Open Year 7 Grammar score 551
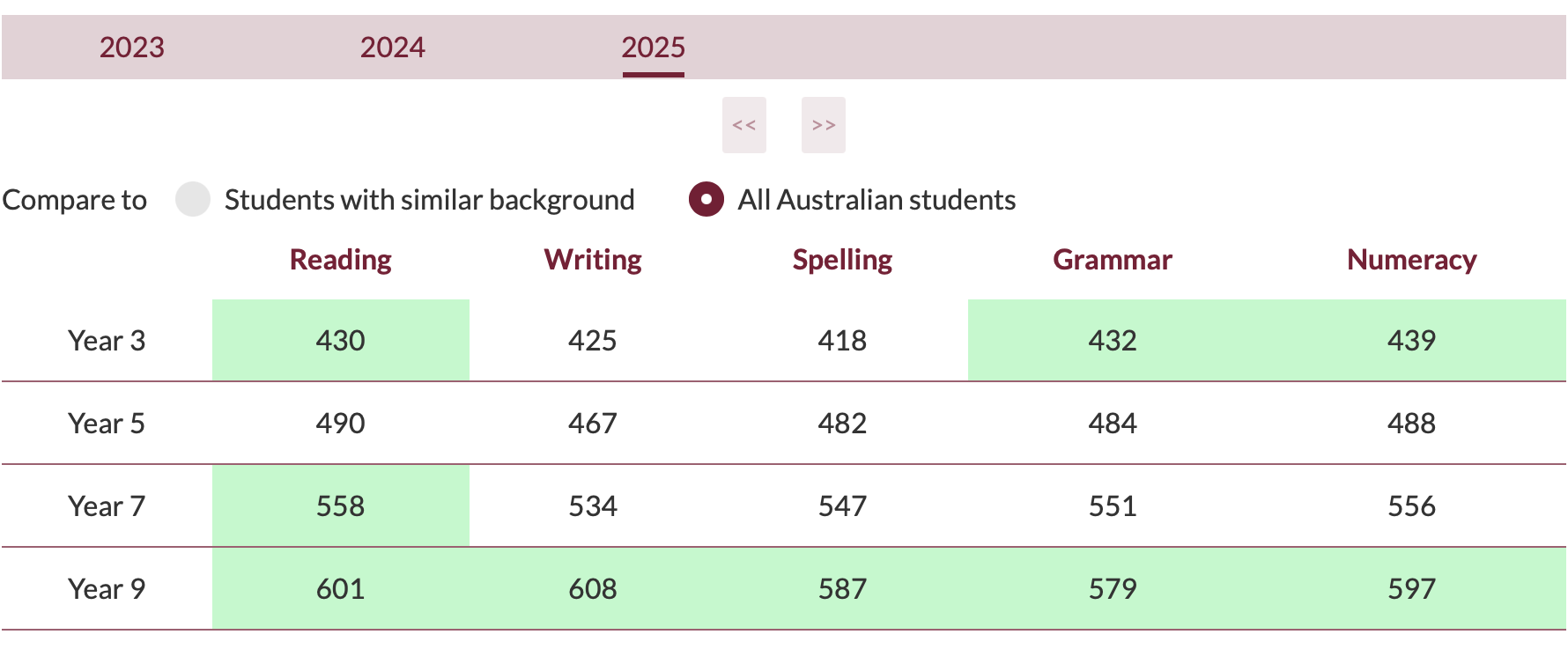 pyautogui.click(x=1113, y=505)
